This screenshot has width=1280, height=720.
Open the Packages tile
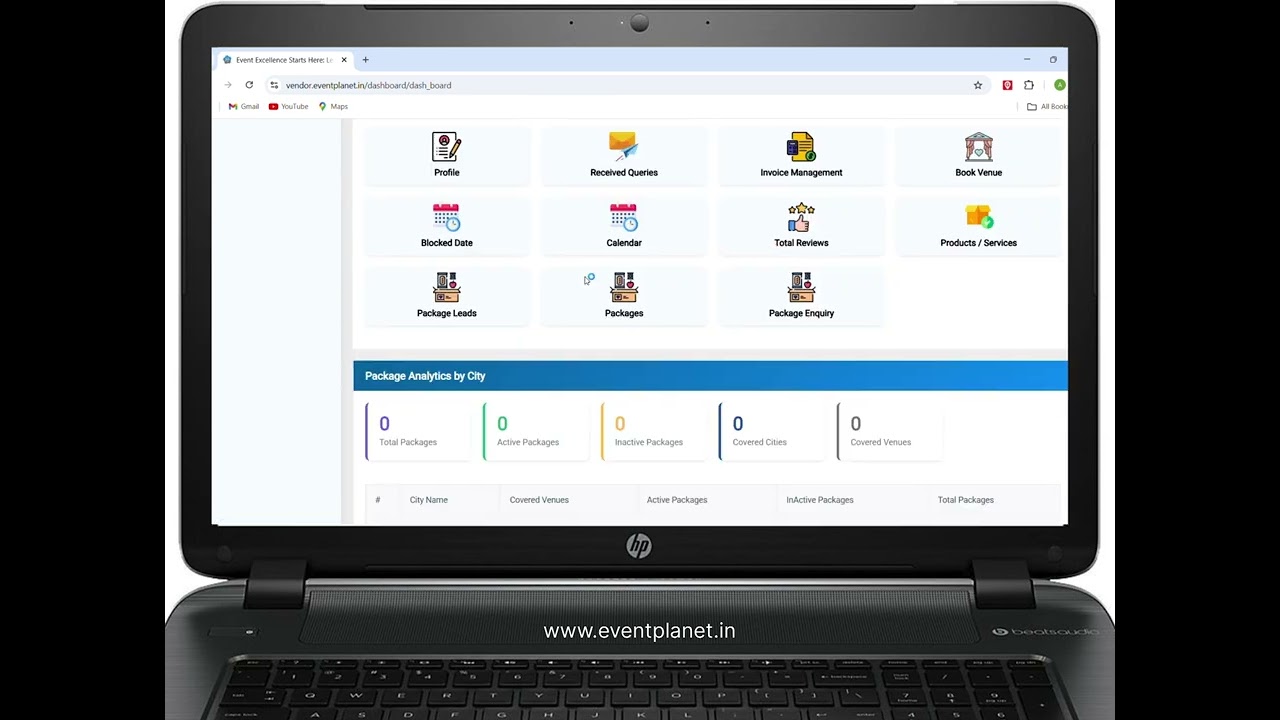point(623,296)
